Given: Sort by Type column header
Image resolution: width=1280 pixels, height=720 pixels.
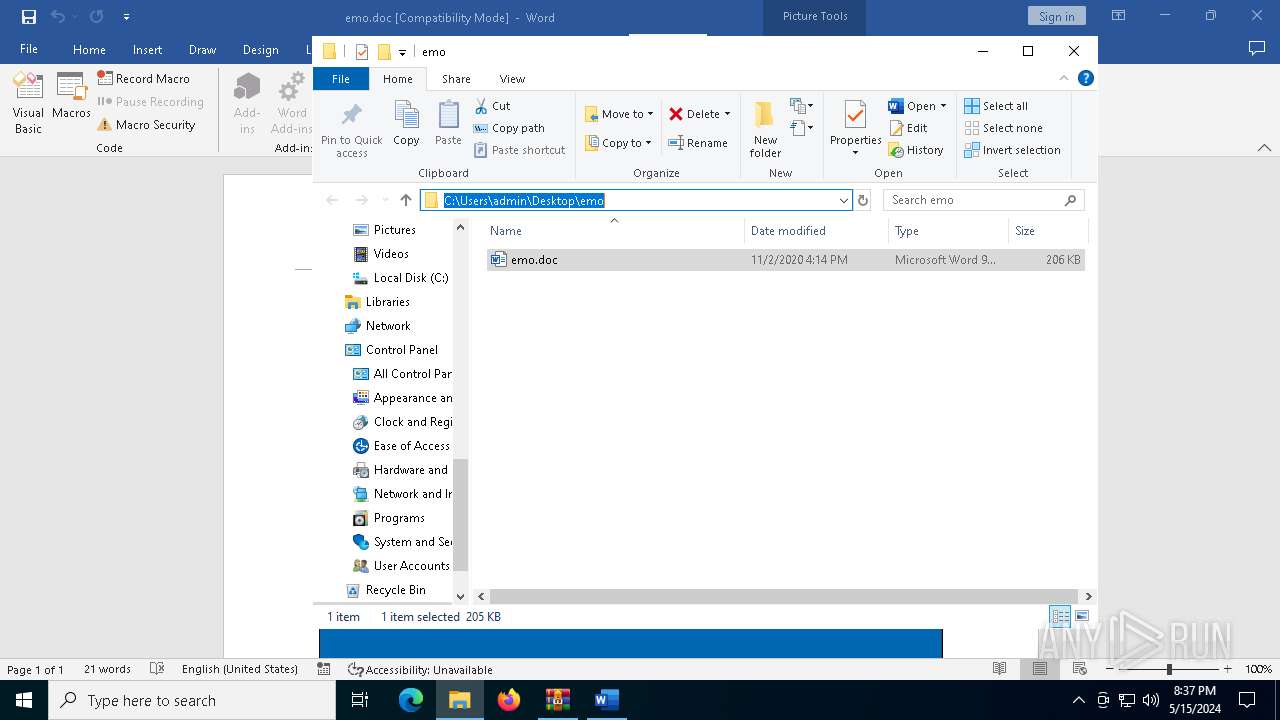Looking at the screenshot, I should 948,231.
